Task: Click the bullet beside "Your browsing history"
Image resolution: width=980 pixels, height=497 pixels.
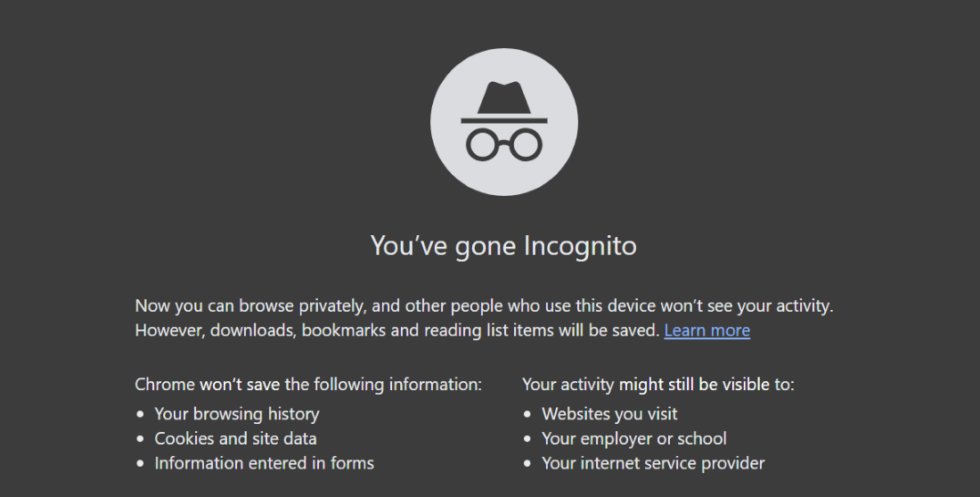Action: point(140,414)
